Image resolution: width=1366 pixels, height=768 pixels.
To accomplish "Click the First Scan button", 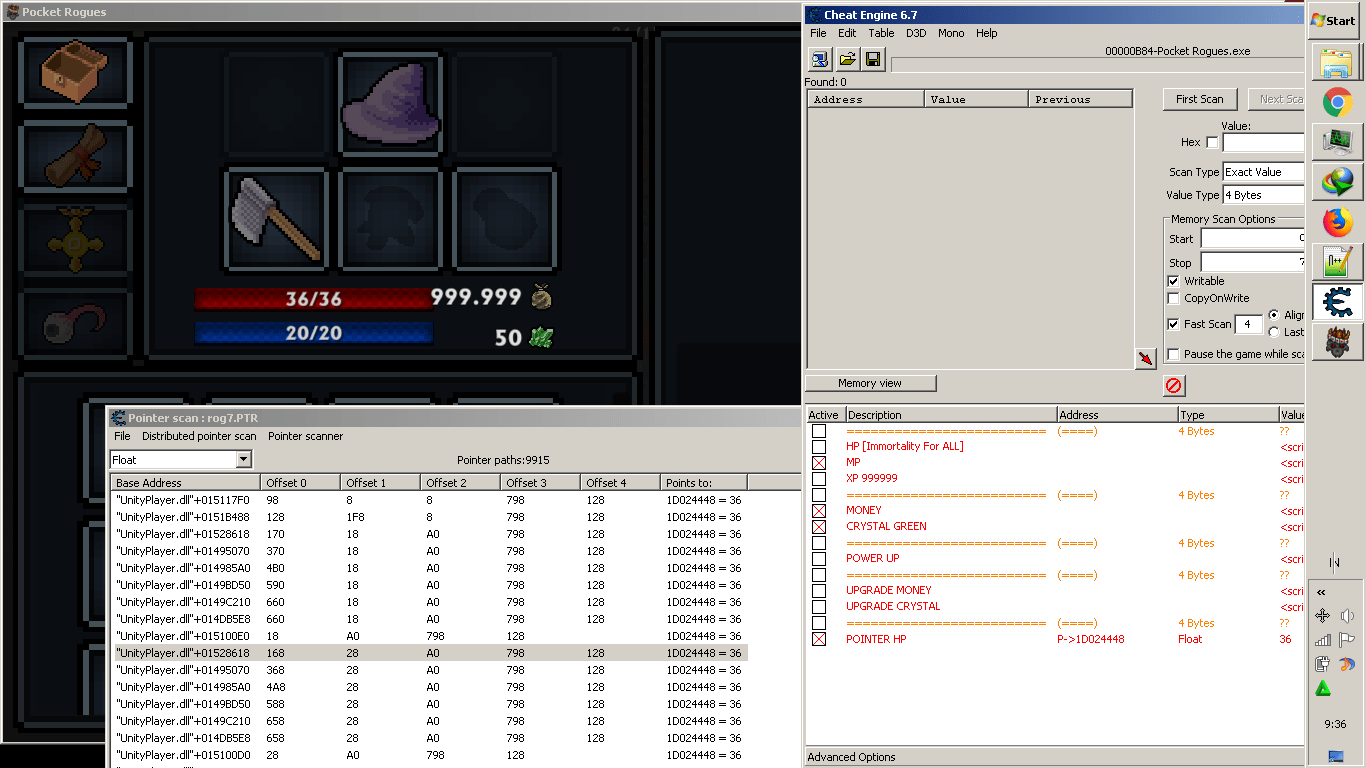I will point(1200,99).
